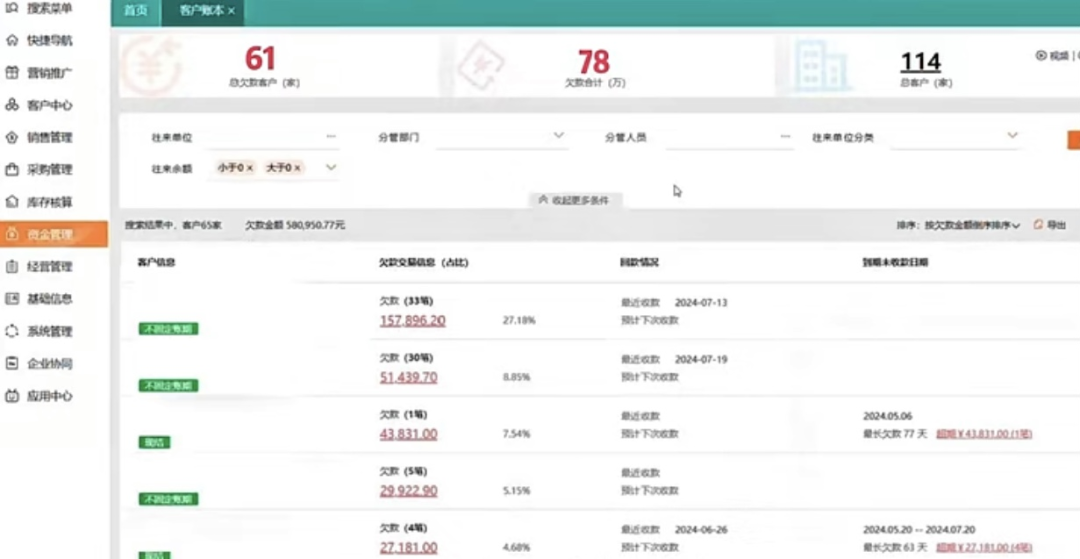Open the 157,896.20 debt amount link
The image size is (1080, 559).
(413, 321)
